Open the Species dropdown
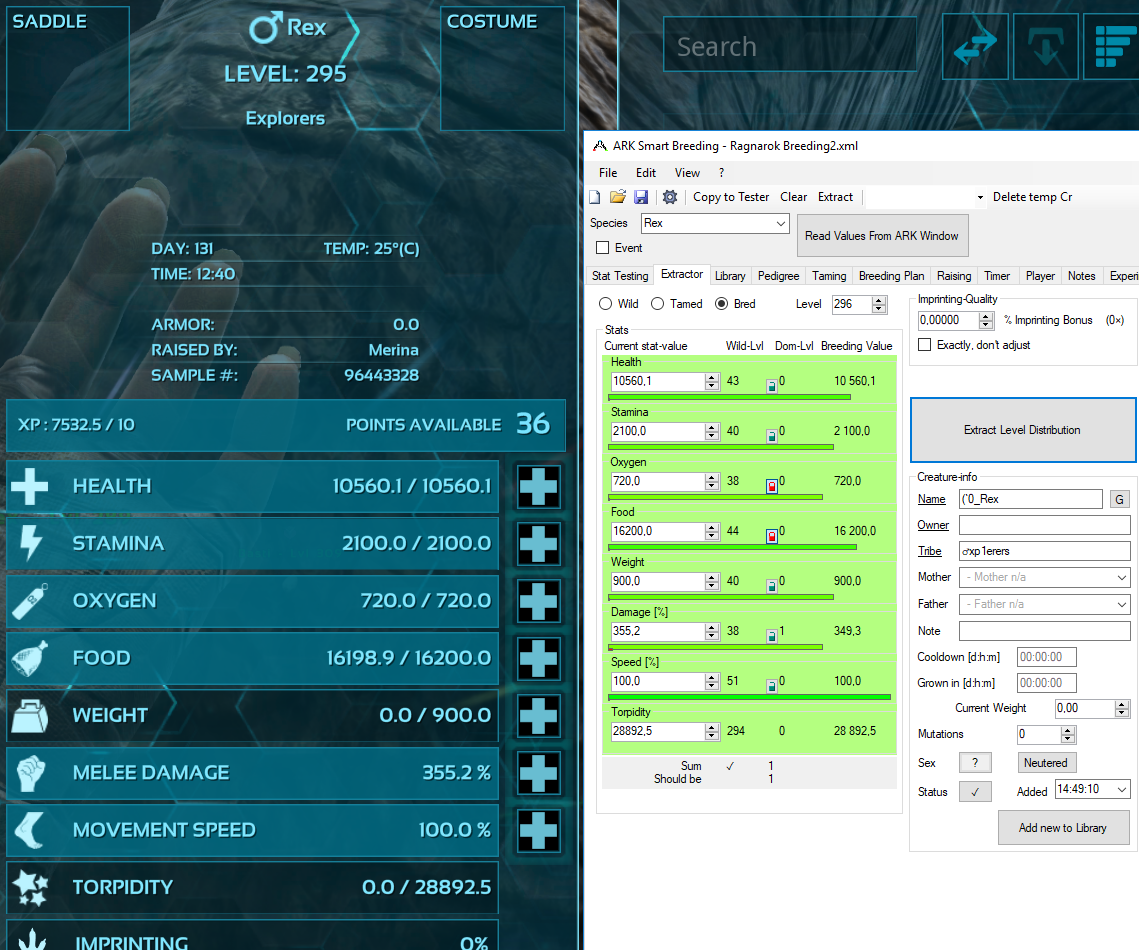1139x950 pixels. [x=781, y=223]
